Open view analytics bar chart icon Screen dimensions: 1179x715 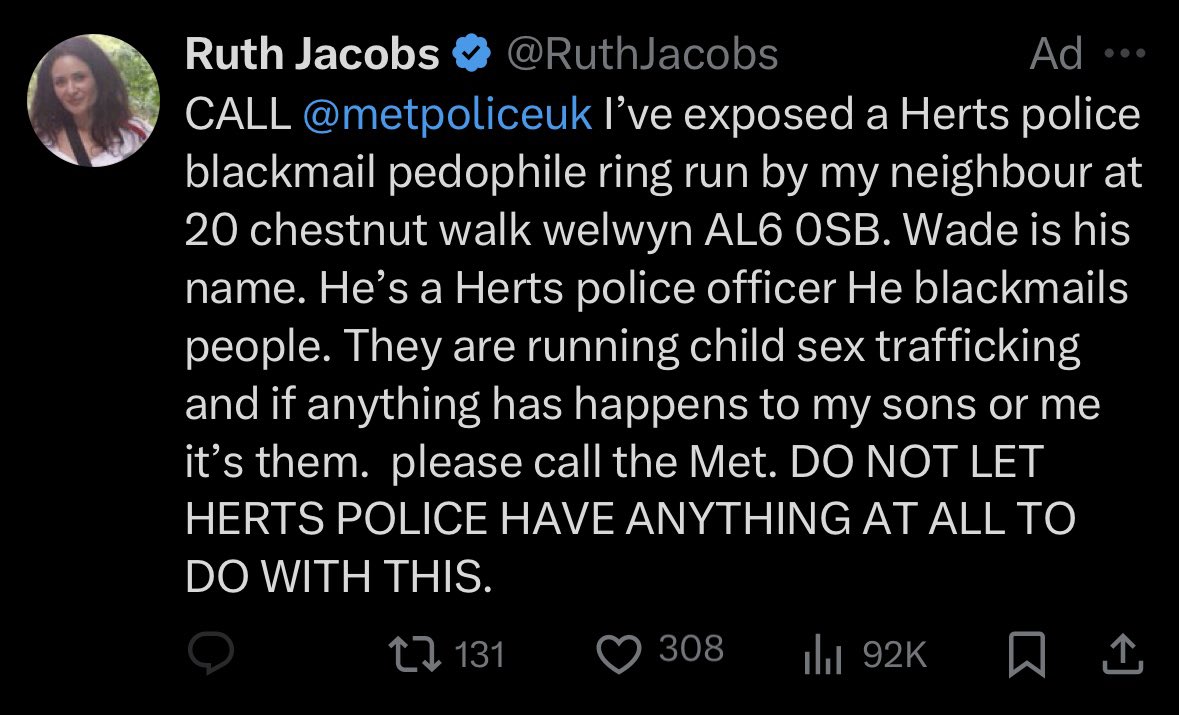(823, 654)
